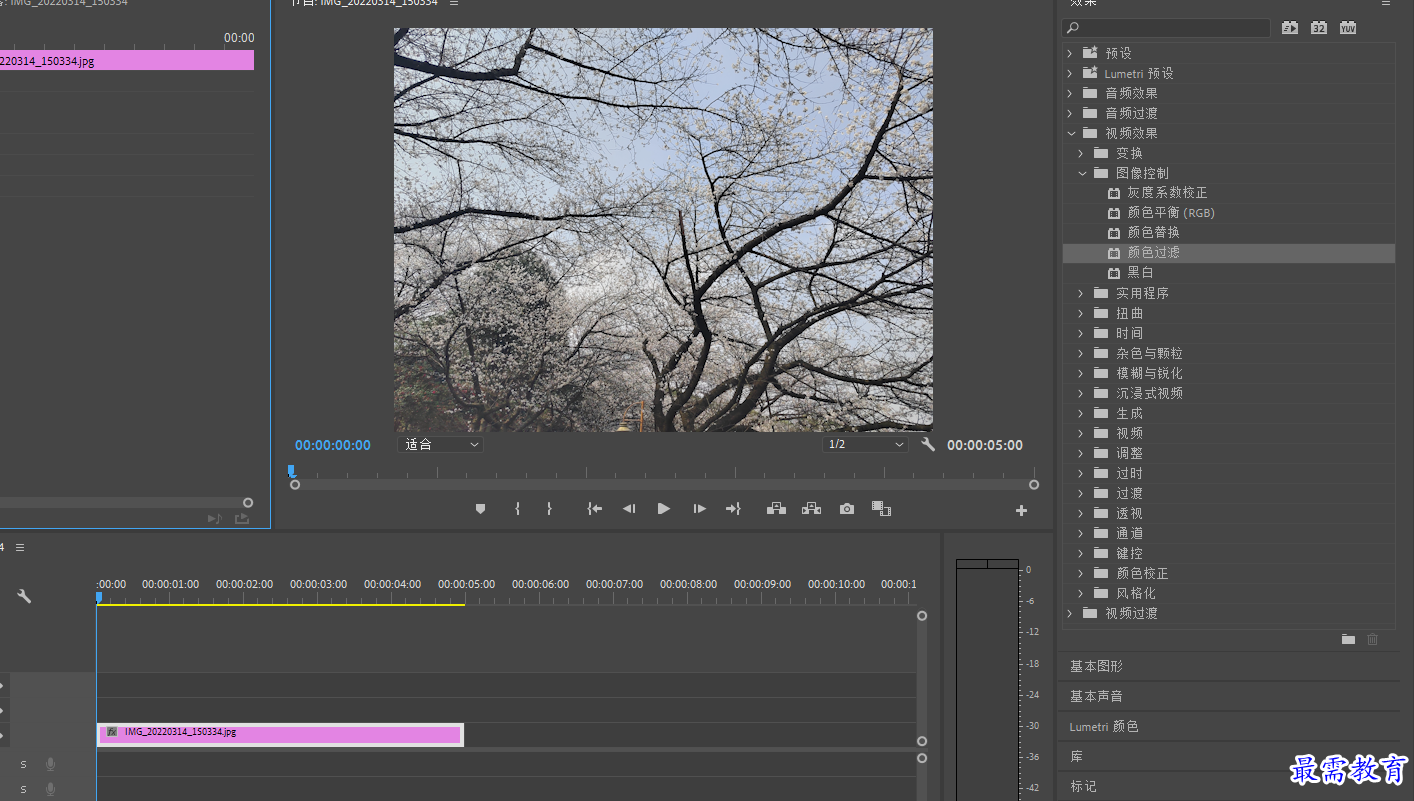Select the pink IMG_20220314_150334.jpg timeline clip
This screenshot has width=1414, height=801.
280,735
